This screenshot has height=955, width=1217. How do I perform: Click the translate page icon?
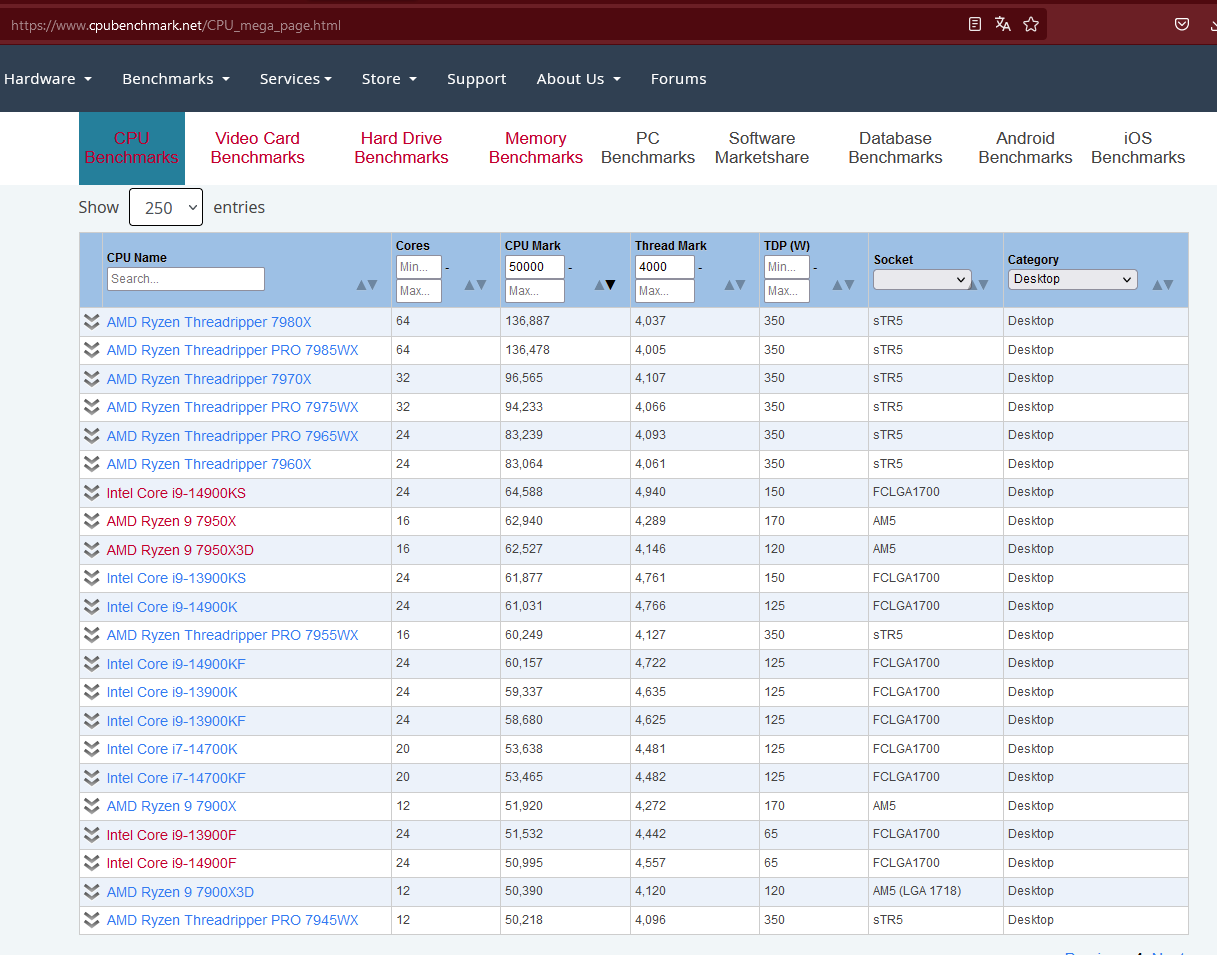pos(1003,24)
